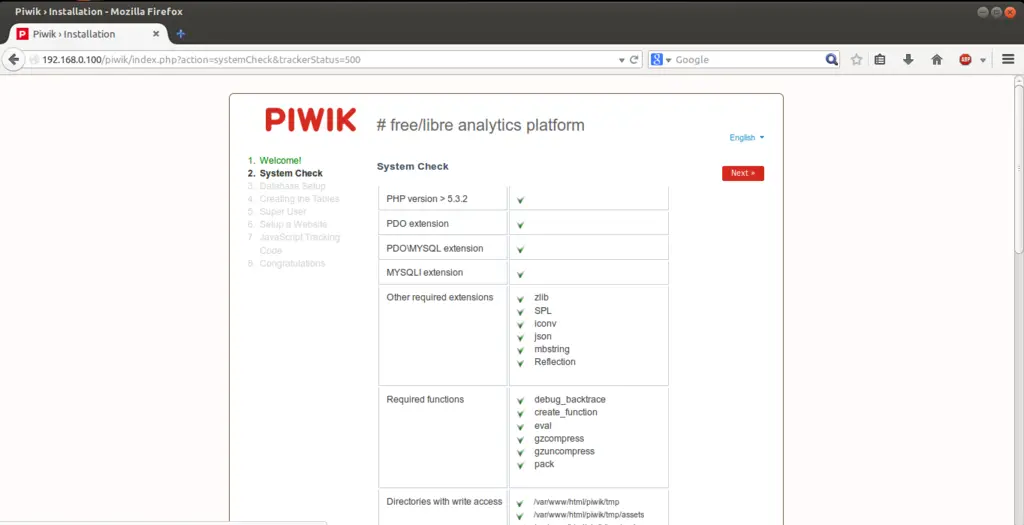Open URL history dropdown arrow in address bar
The width and height of the screenshot is (1024, 525).
622,60
